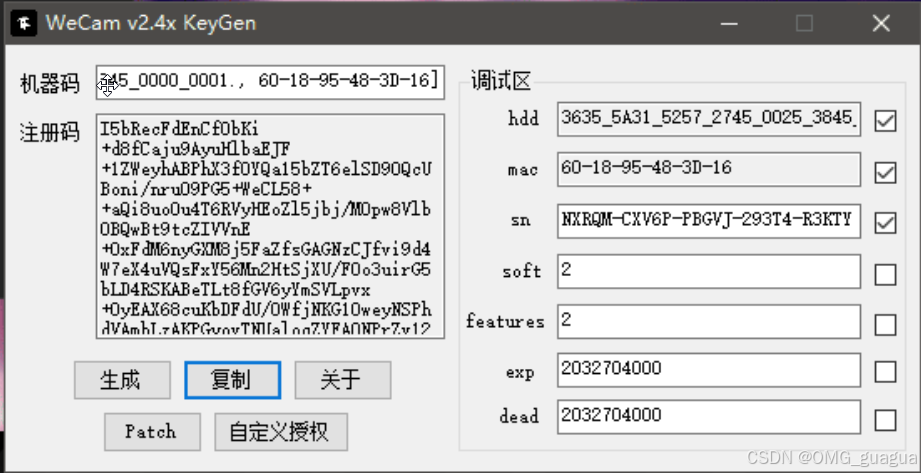Click the features label
The width and height of the screenshot is (921, 473).
[x=505, y=322]
